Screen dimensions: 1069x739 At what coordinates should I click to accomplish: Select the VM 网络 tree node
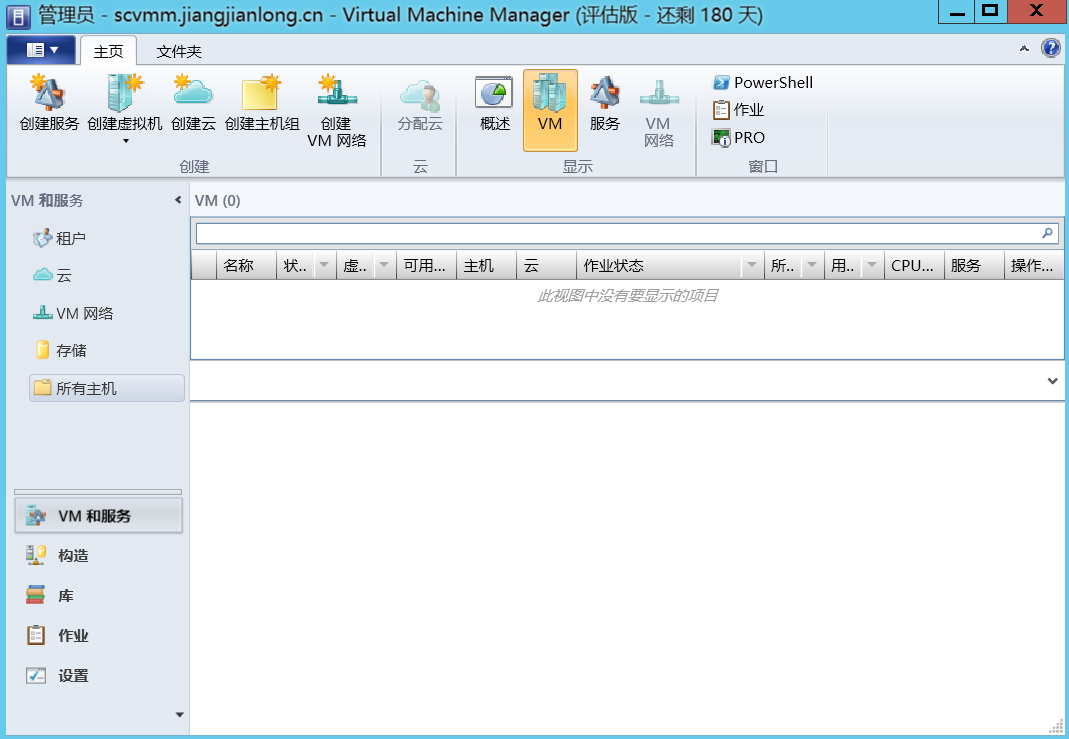tap(73, 313)
